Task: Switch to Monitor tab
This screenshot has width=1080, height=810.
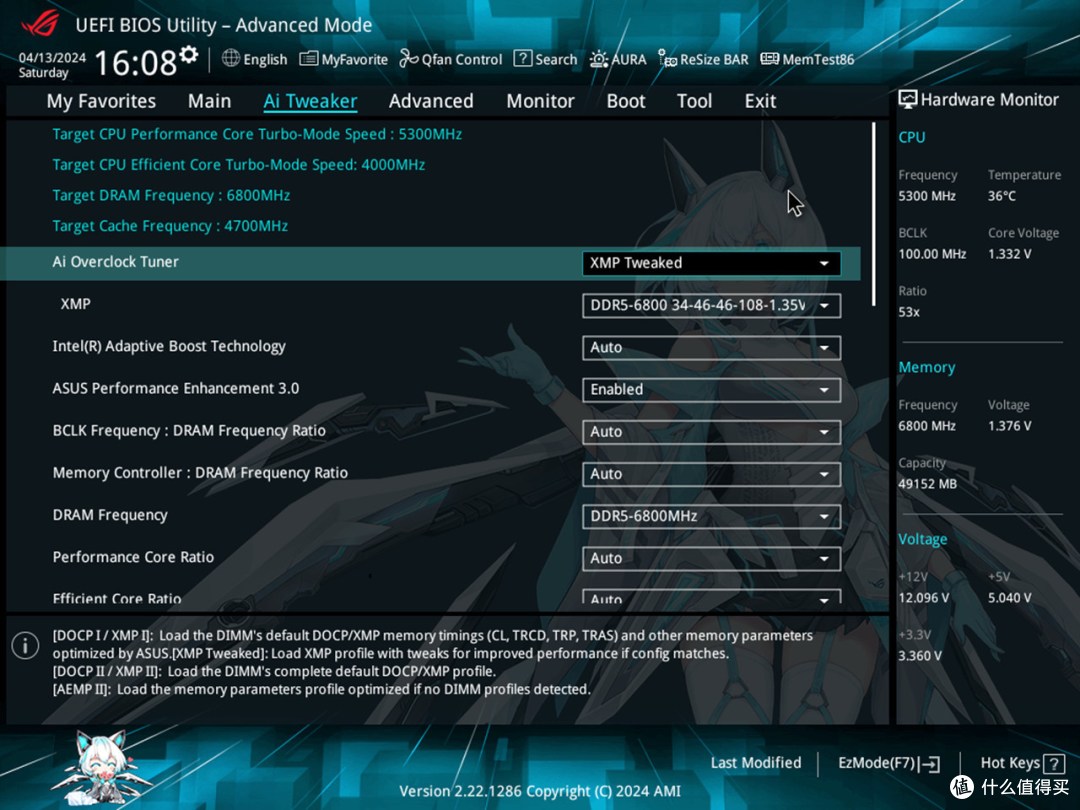Action: coord(540,101)
